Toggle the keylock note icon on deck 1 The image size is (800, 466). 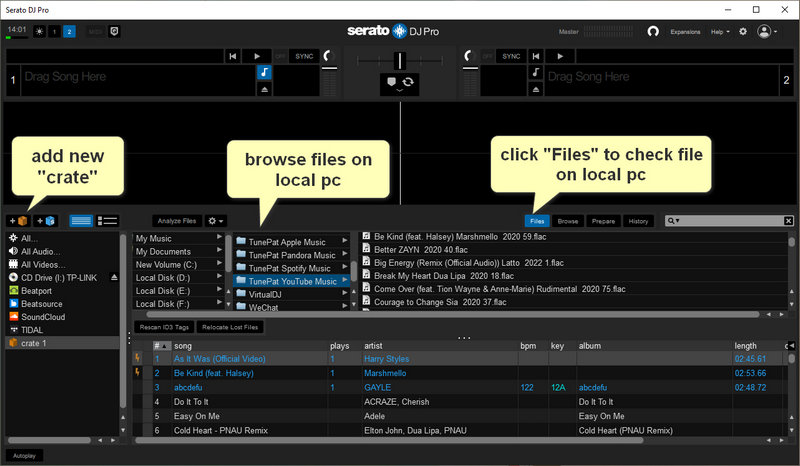[264, 72]
